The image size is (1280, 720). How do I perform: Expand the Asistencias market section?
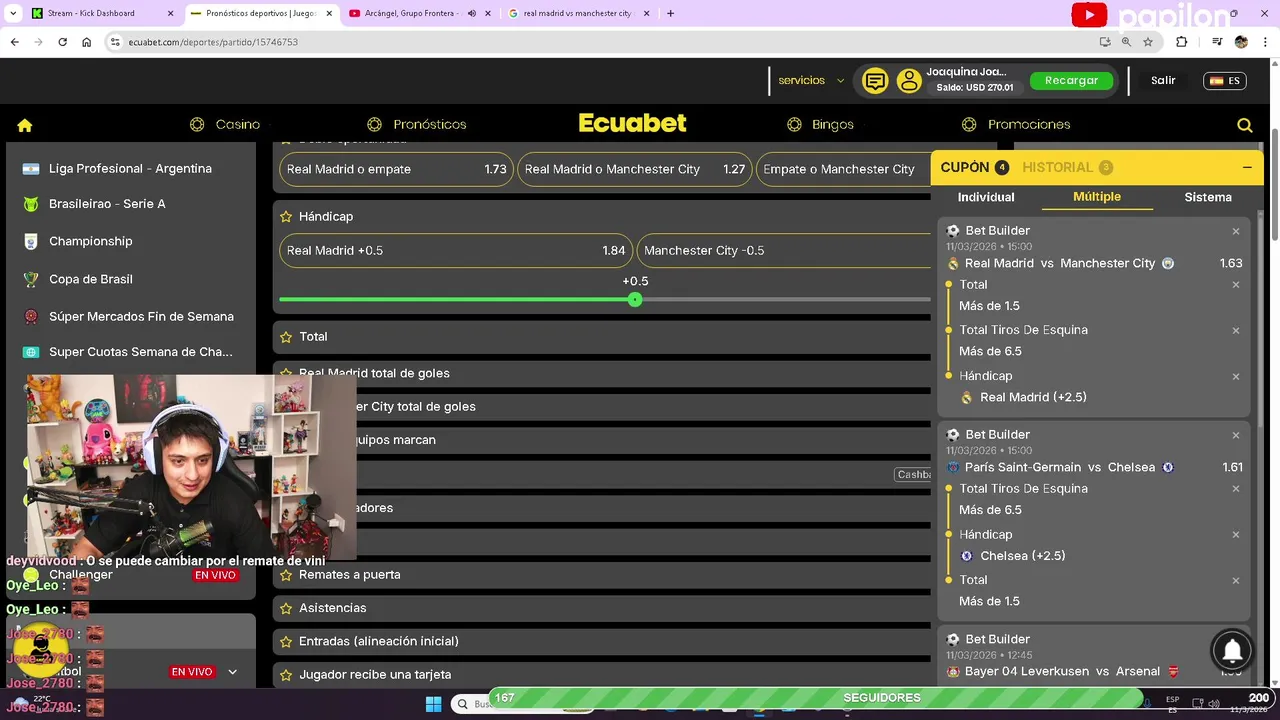603,608
